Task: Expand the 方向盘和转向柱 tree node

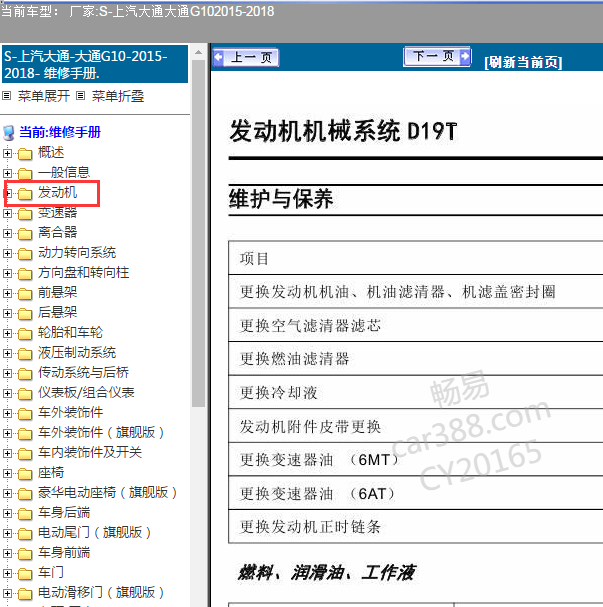Action: click(x=7, y=274)
